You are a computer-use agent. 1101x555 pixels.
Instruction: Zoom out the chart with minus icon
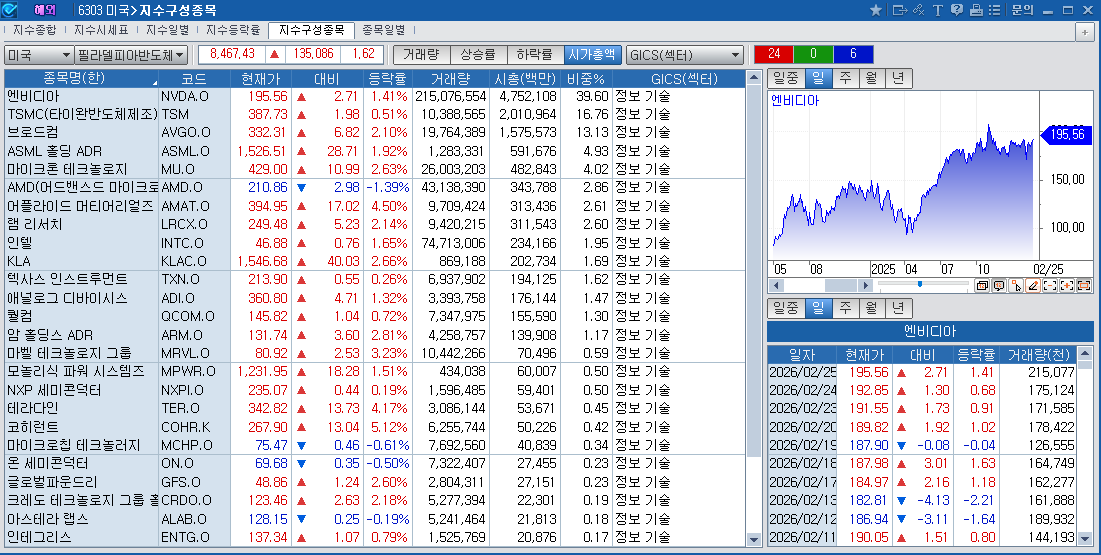(1050, 285)
